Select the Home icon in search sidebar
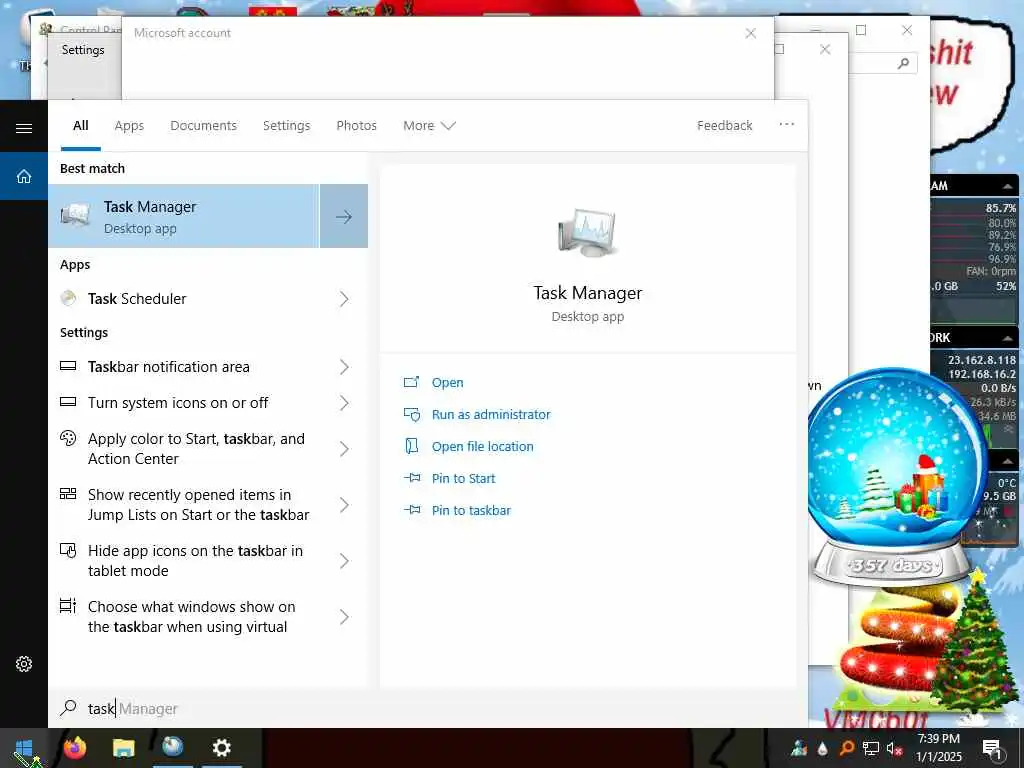 [x=24, y=176]
